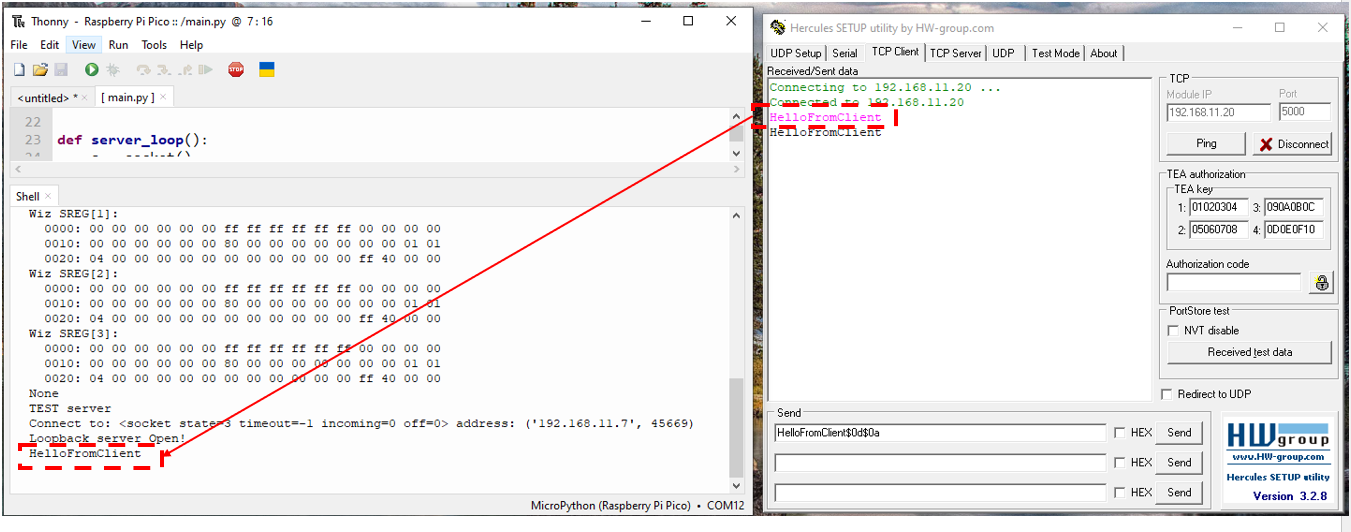Click the third empty Send text field

[x=940, y=492]
